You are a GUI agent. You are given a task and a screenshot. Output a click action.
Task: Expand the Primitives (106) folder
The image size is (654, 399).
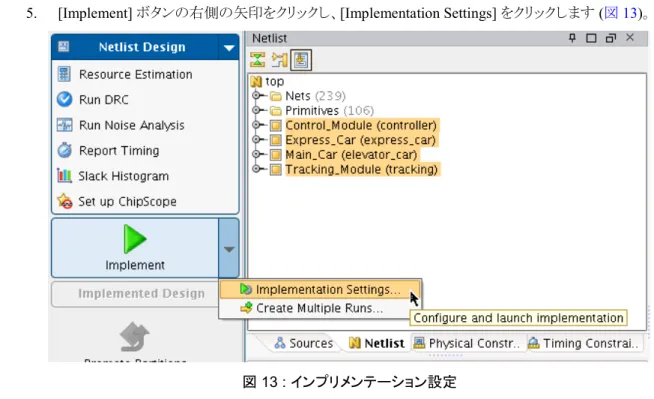256,110
